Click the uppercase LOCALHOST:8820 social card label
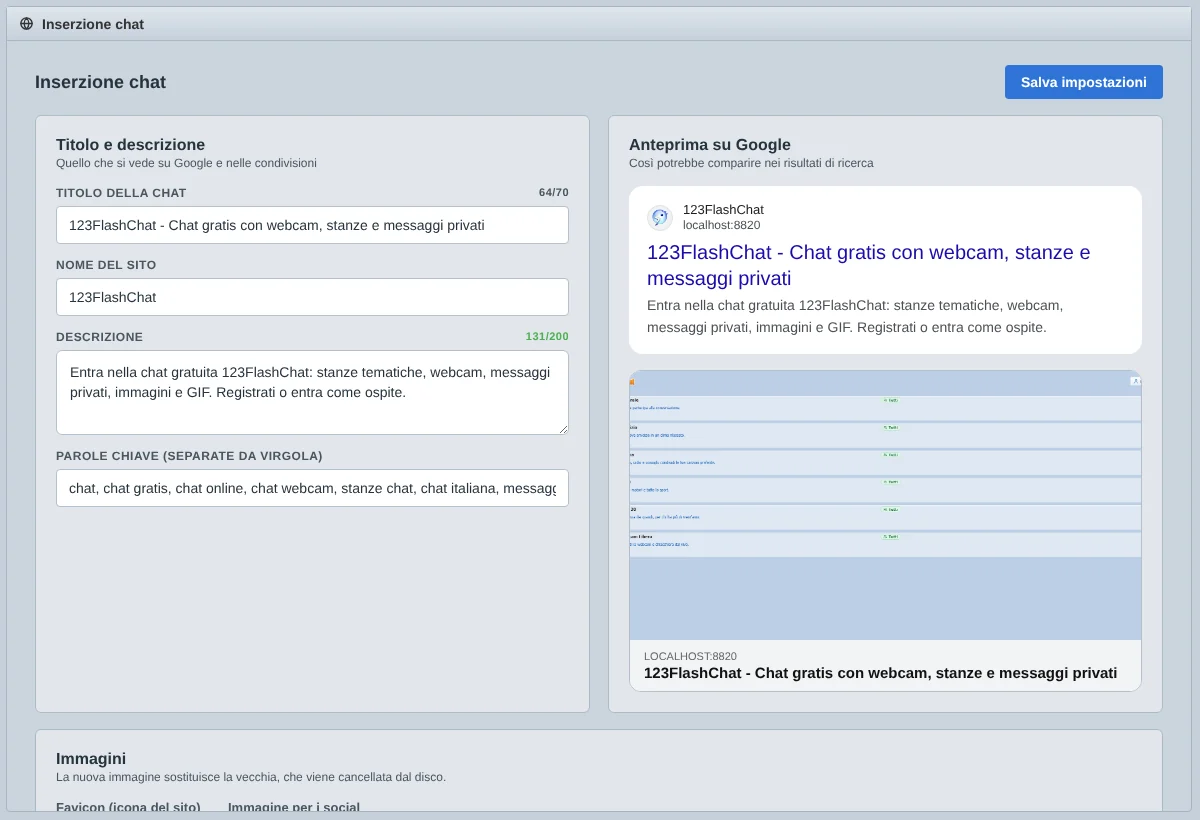 click(691, 656)
